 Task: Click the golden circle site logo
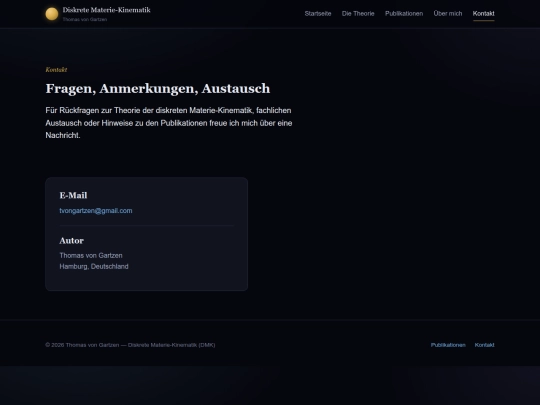coord(52,14)
